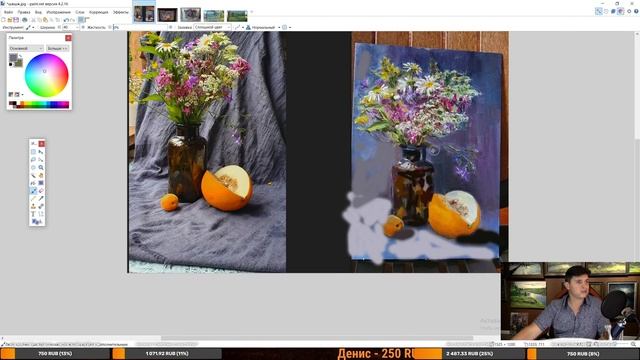Image resolution: width=640 pixels, height=360 pixels.
Task: Select the Pan hand tool
Action: 41,175
